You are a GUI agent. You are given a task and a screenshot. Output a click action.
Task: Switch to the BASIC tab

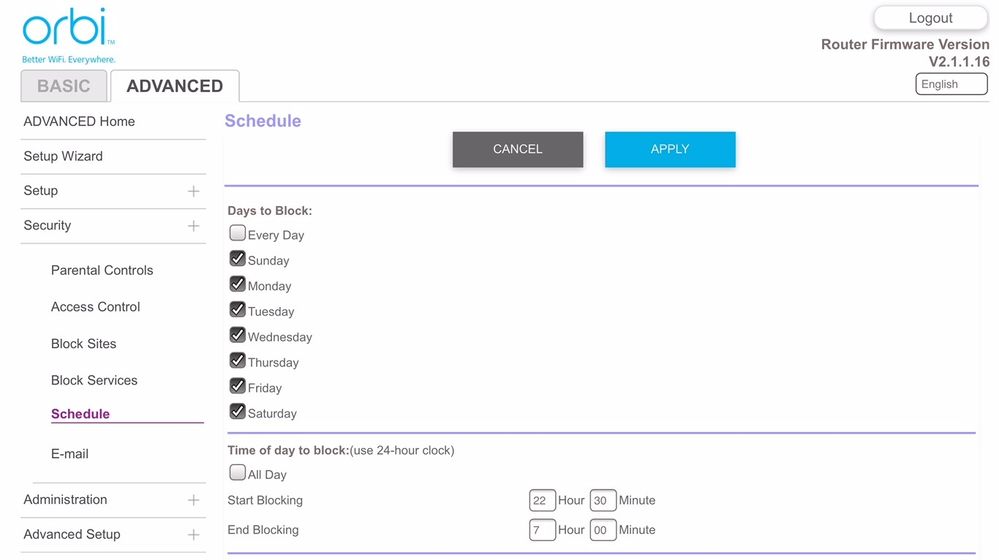coord(64,86)
